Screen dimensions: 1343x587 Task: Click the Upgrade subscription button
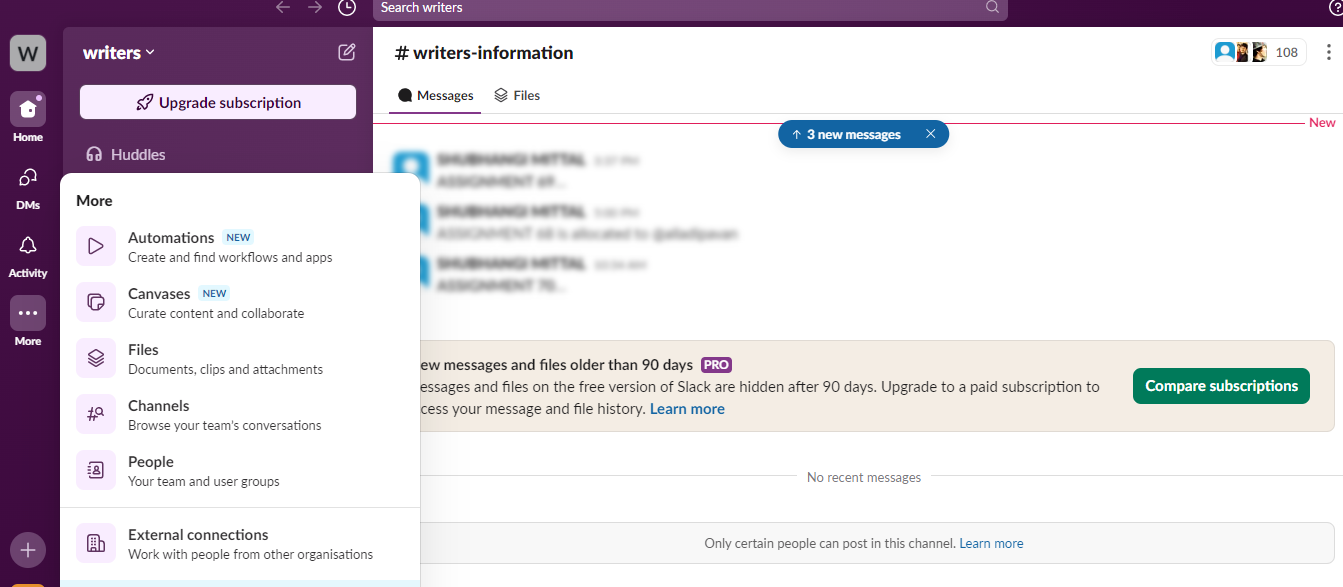218,103
